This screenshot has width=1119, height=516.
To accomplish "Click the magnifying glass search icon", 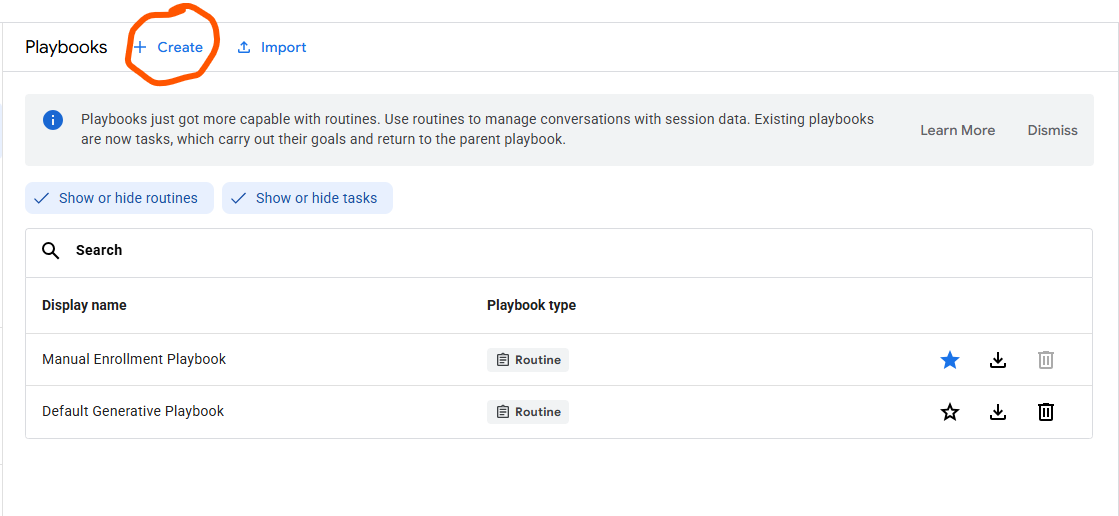I will click(x=51, y=250).
